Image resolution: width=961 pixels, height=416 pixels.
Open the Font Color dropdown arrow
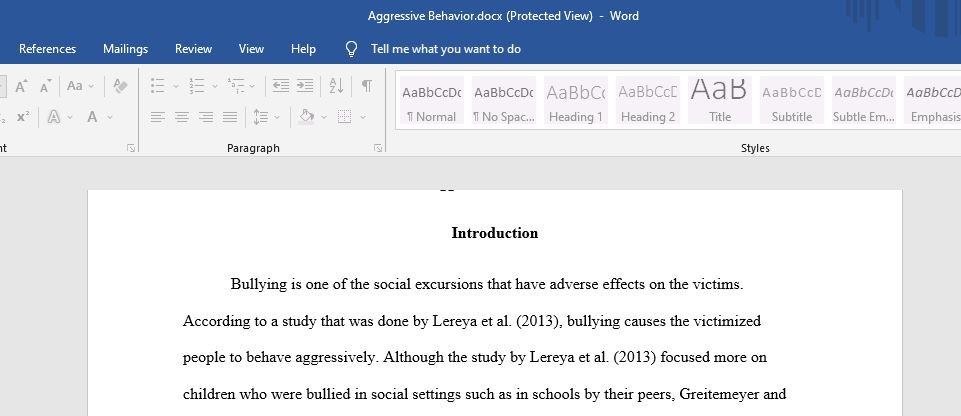click(110, 117)
